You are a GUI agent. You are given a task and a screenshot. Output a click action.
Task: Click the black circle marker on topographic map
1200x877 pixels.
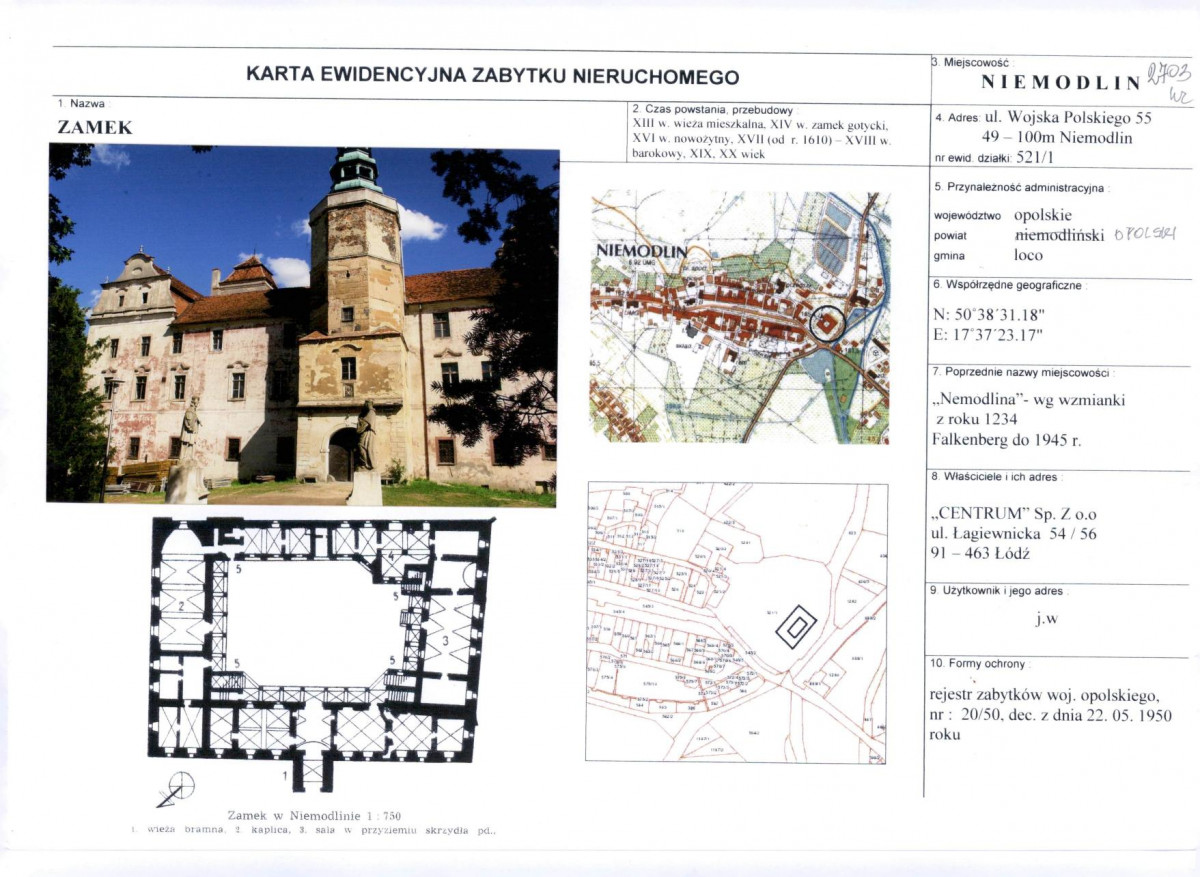(827, 325)
